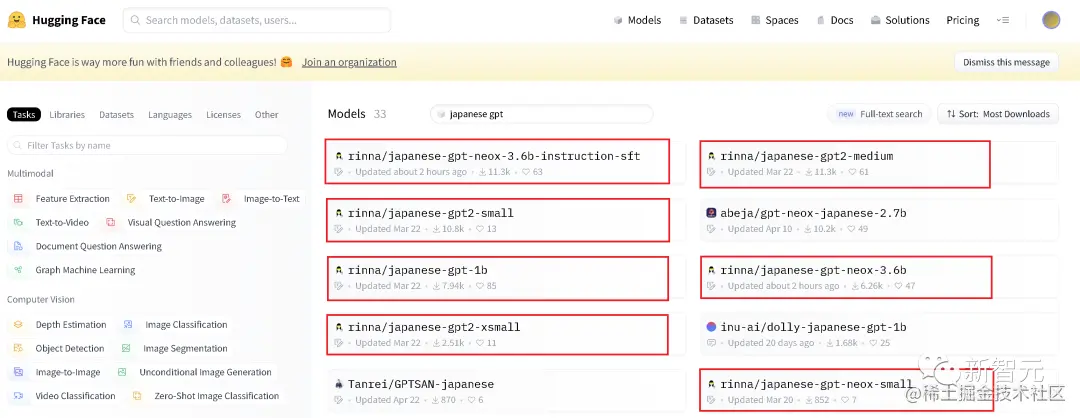This screenshot has width=1080, height=418.
Task: Open rinna/japanese-gpt-neox-3.6b-instruction-sft model
Action: 505,163
